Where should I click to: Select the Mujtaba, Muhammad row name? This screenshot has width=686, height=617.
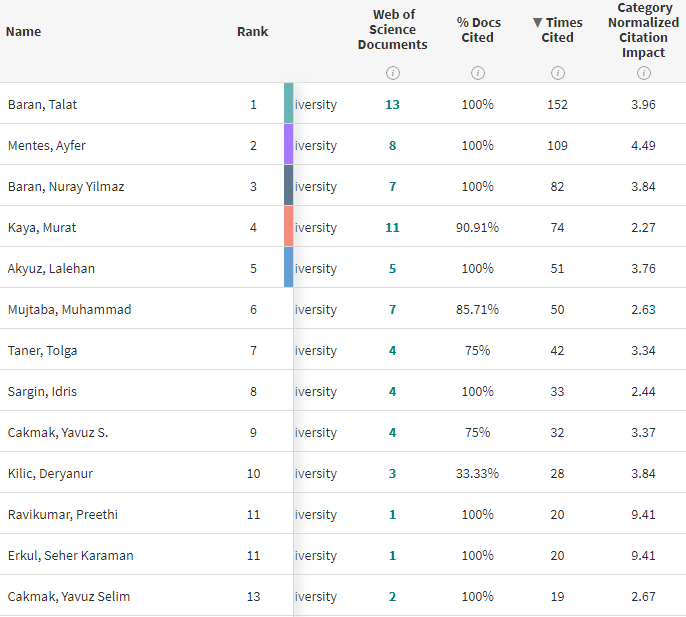click(x=69, y=310)
